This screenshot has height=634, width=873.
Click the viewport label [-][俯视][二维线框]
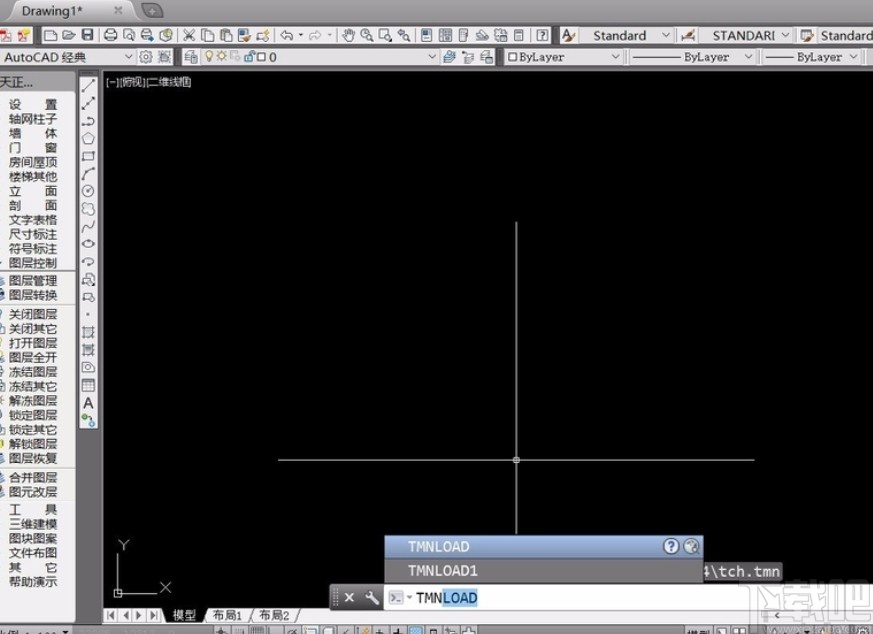pos(149,82)
